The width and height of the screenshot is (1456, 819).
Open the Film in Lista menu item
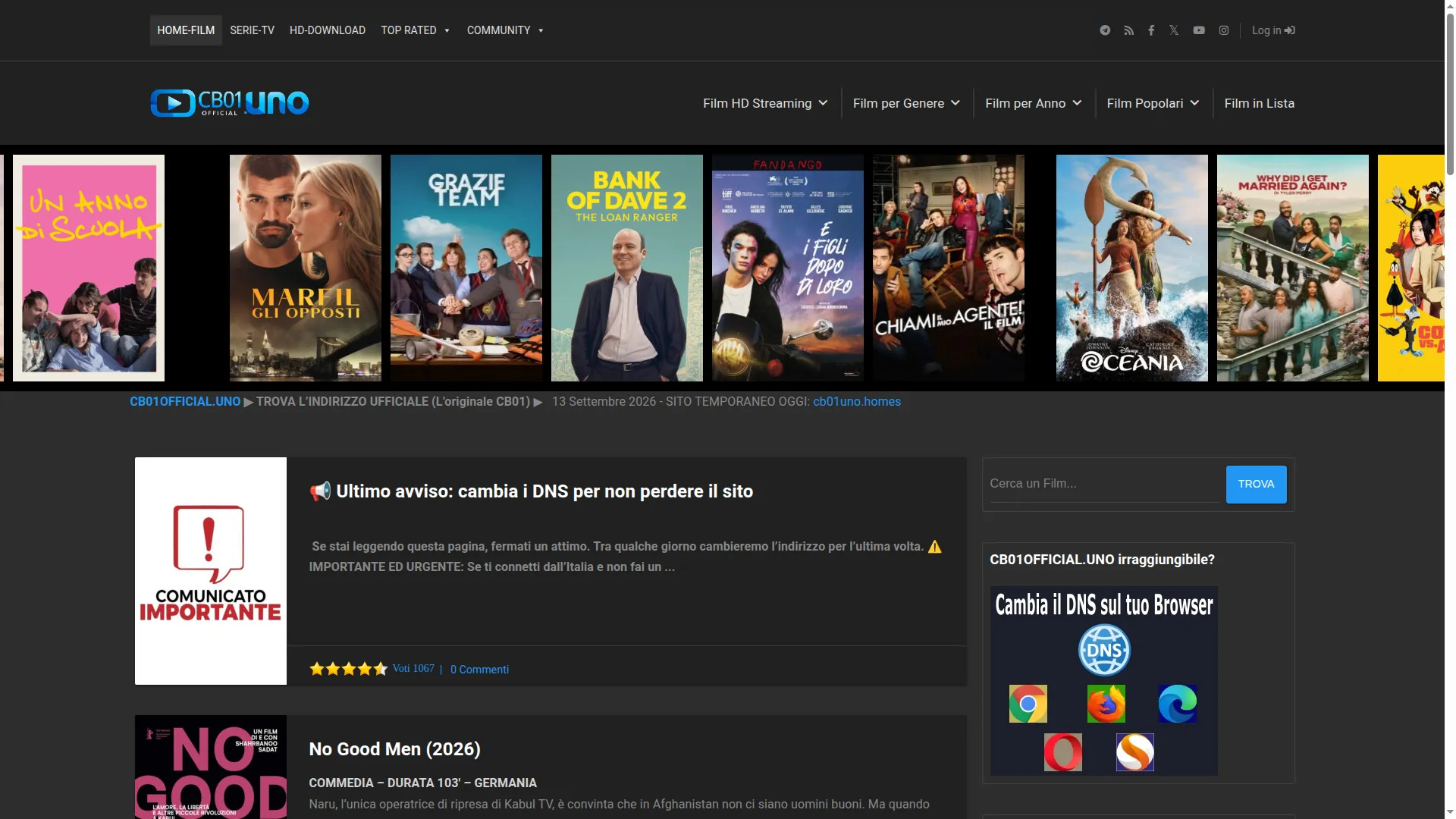coord(1260,103)
